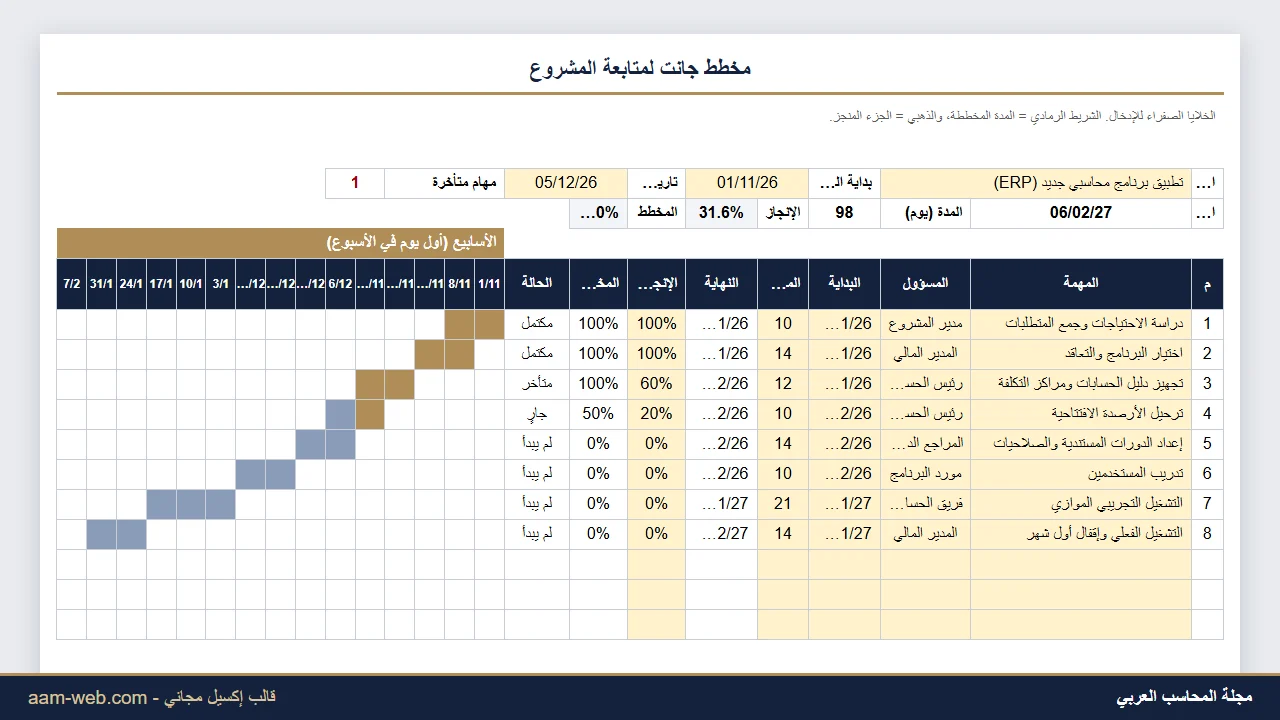Select task إعداد الدورات المستندية والصلاحيات
Image resolution: width=1280 pixels, height=720 pixels.
(1081, 444)
